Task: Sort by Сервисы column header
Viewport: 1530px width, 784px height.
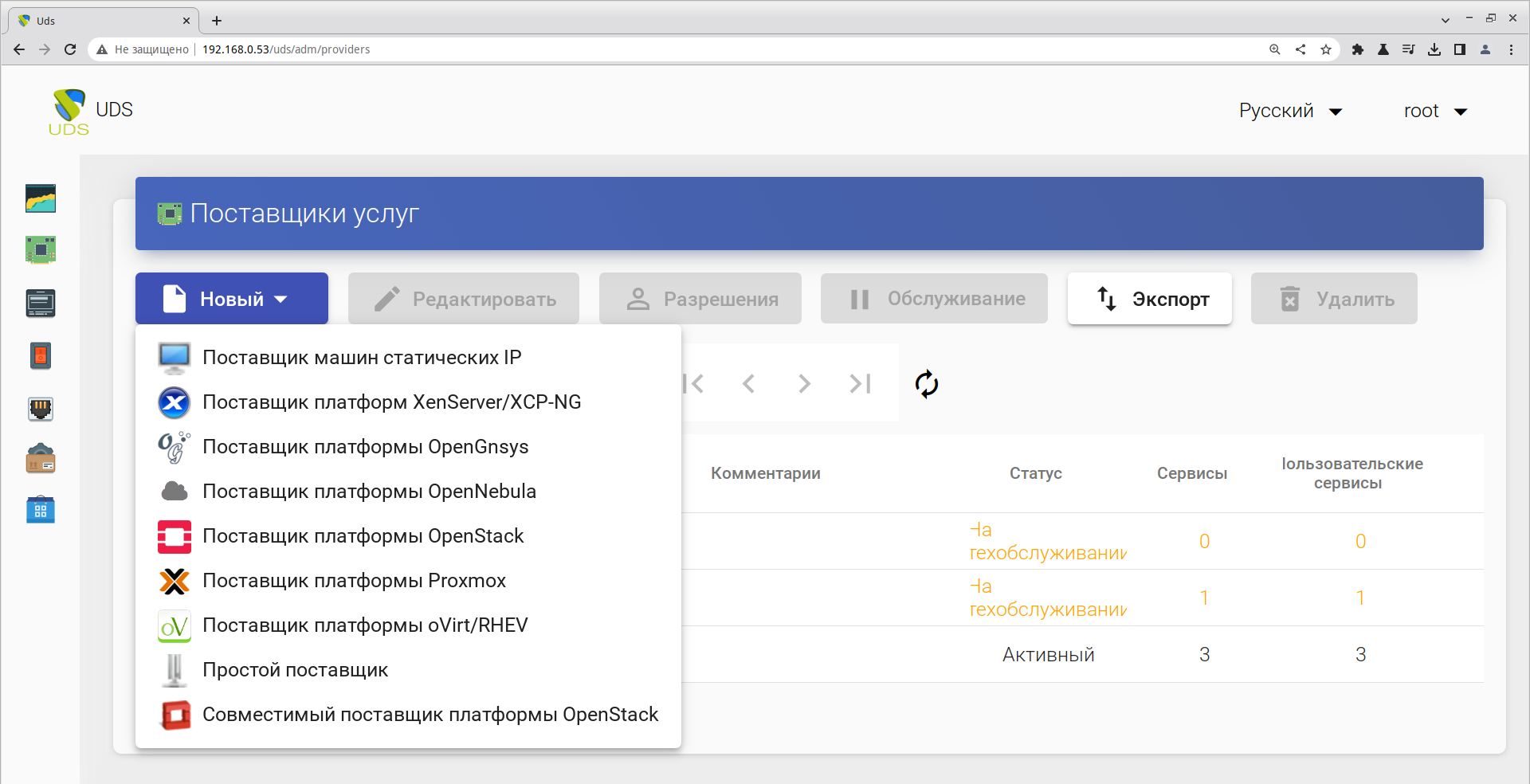Action: tap(1192, 473)
